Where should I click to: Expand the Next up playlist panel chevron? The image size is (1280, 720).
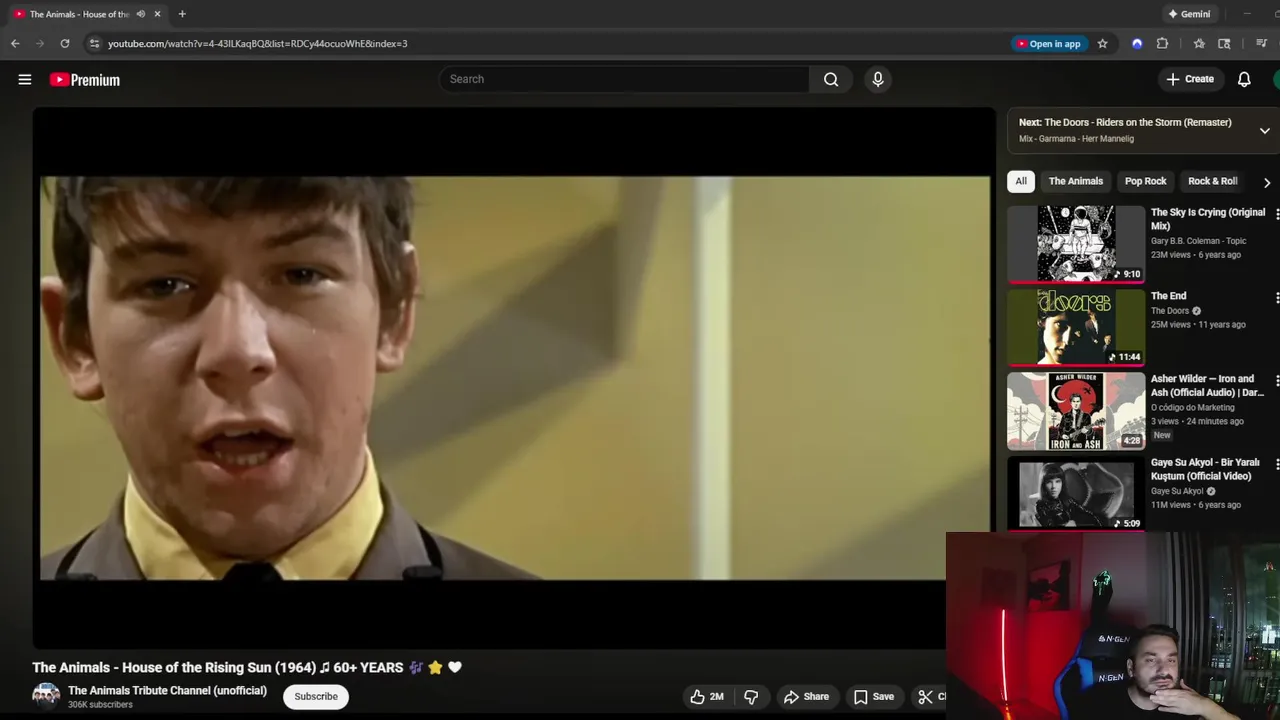click(1264, 131)
